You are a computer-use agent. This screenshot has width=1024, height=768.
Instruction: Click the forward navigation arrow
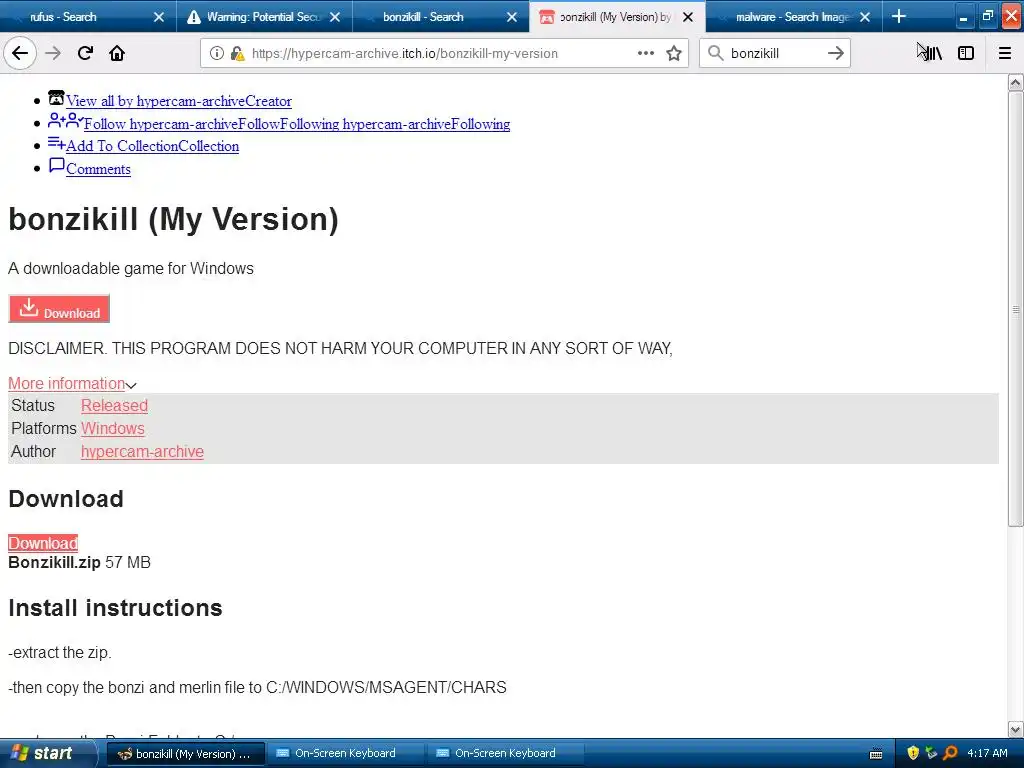(x=53, y=53)
